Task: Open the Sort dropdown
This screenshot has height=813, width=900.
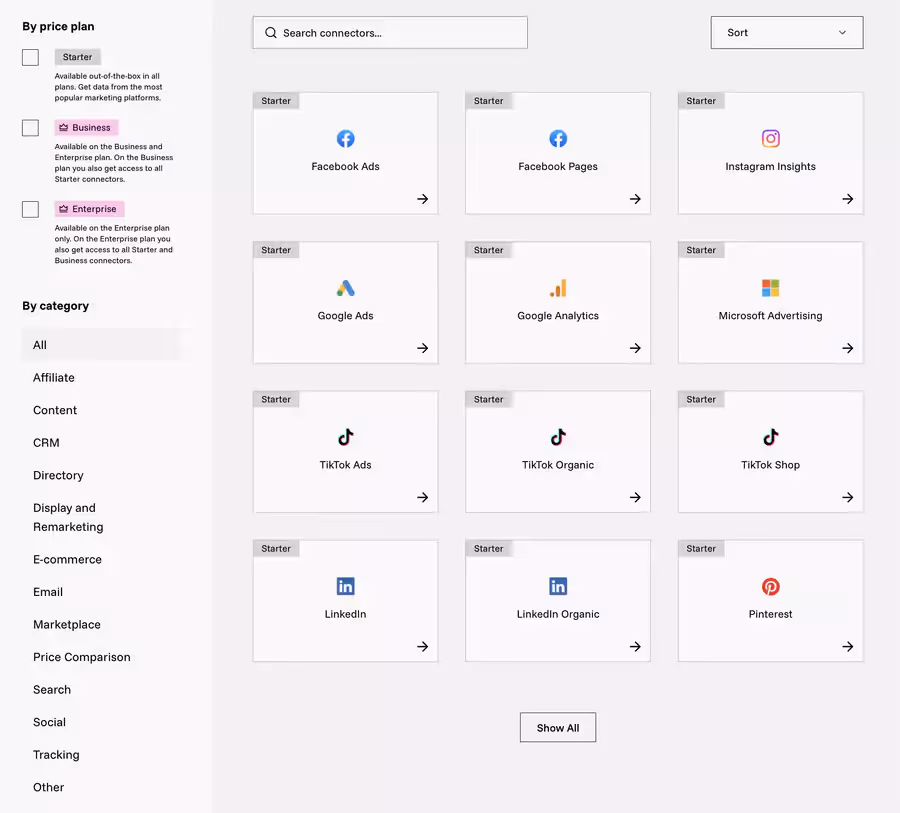Action: [x=786, y=33]
